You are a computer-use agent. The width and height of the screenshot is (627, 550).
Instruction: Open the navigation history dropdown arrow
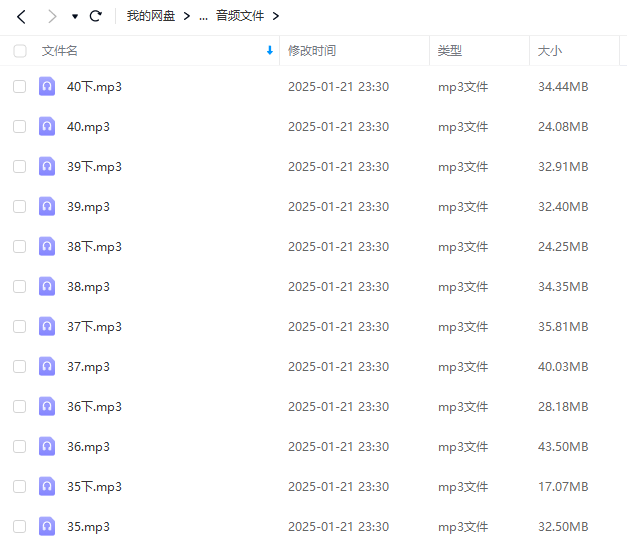pos(75,16)
